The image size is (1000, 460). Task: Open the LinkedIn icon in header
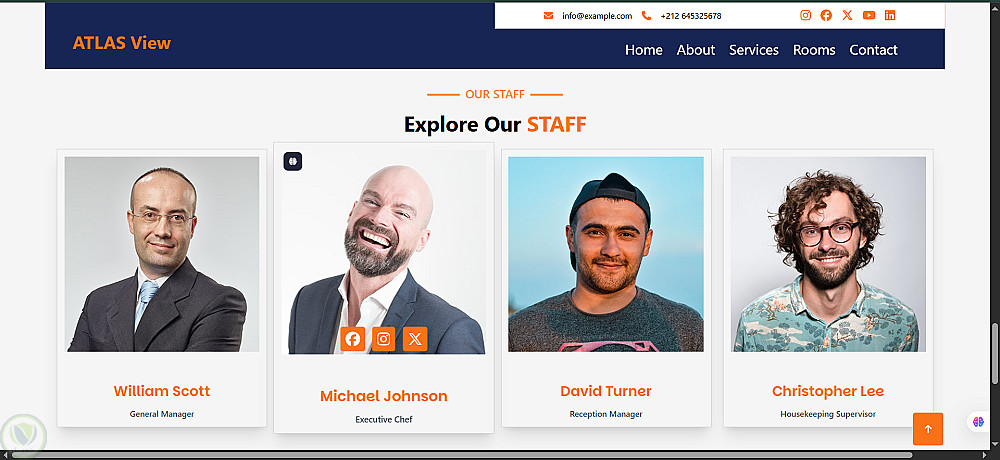[x=890, y=15]
